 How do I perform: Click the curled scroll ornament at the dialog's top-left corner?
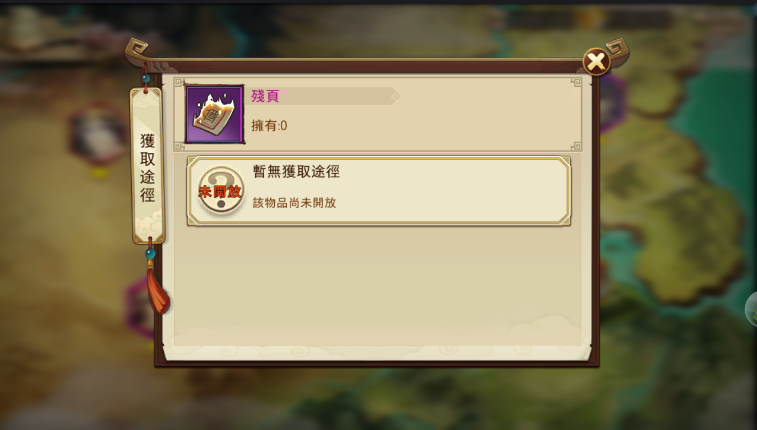click(x=136, y=49)
